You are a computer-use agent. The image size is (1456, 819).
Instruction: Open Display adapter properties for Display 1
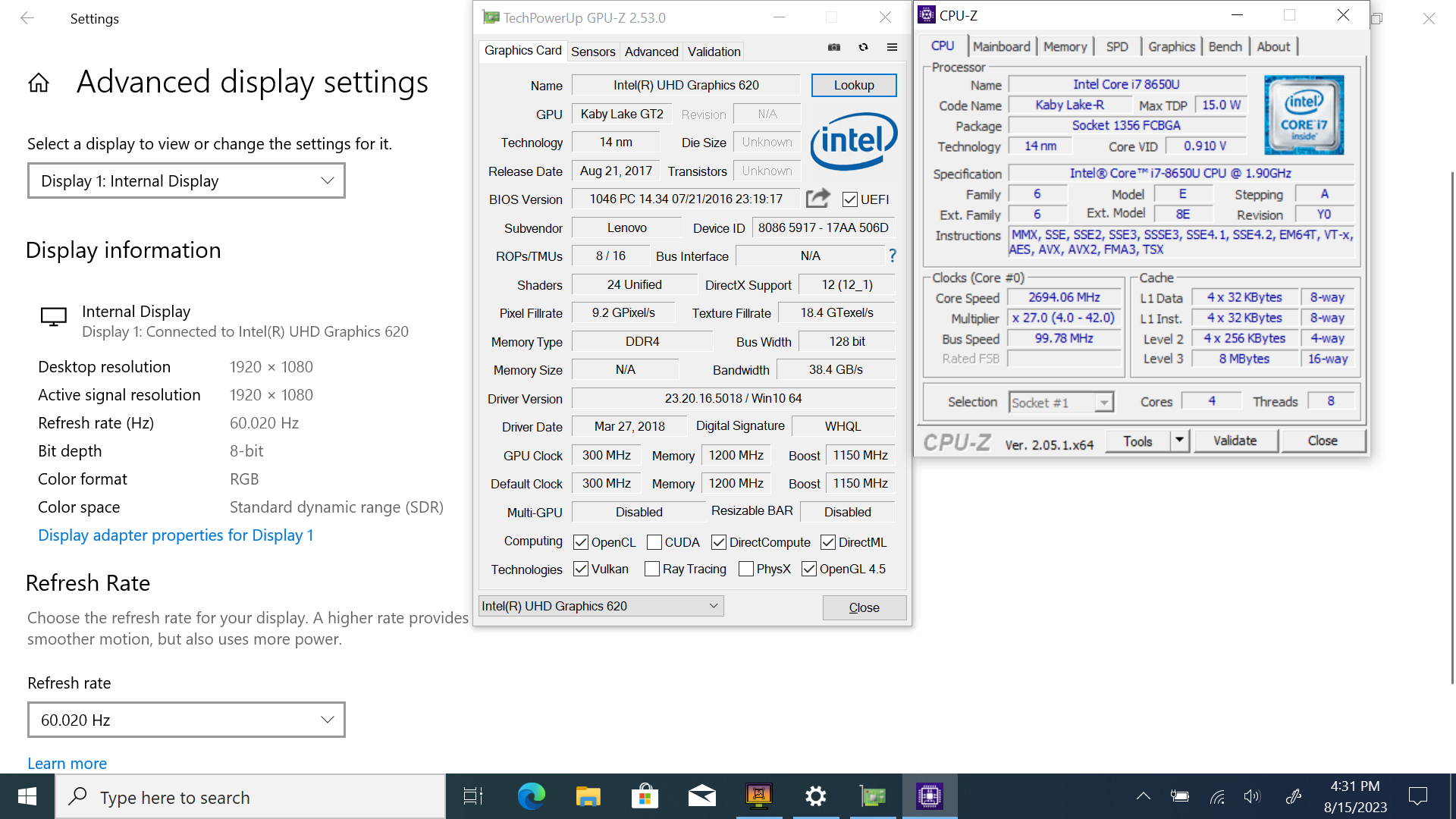click(x=176, y=535)
